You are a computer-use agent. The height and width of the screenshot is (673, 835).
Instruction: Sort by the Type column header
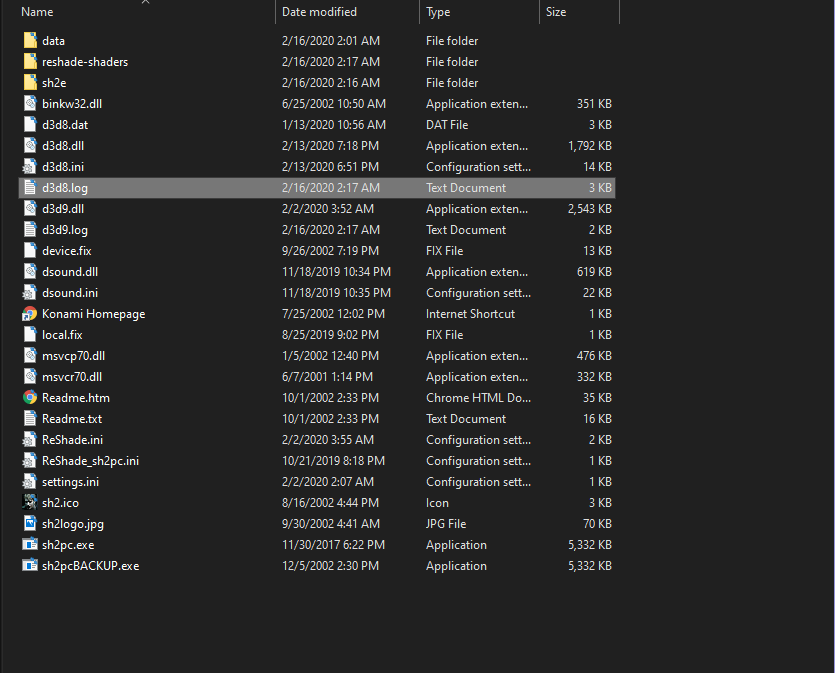[x=438, y=12]
